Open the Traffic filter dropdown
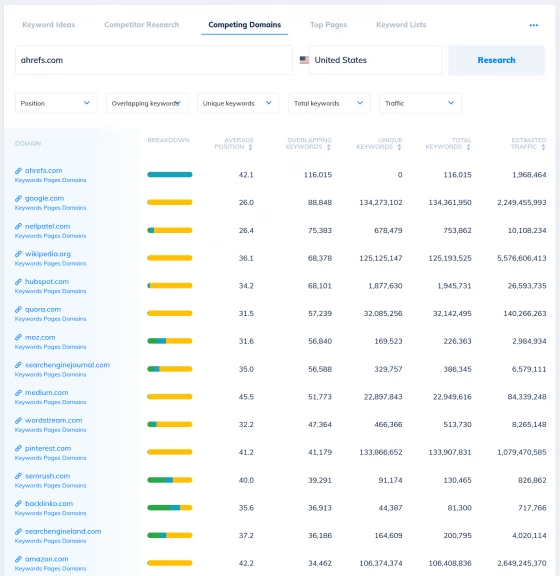 coord(420,103)
